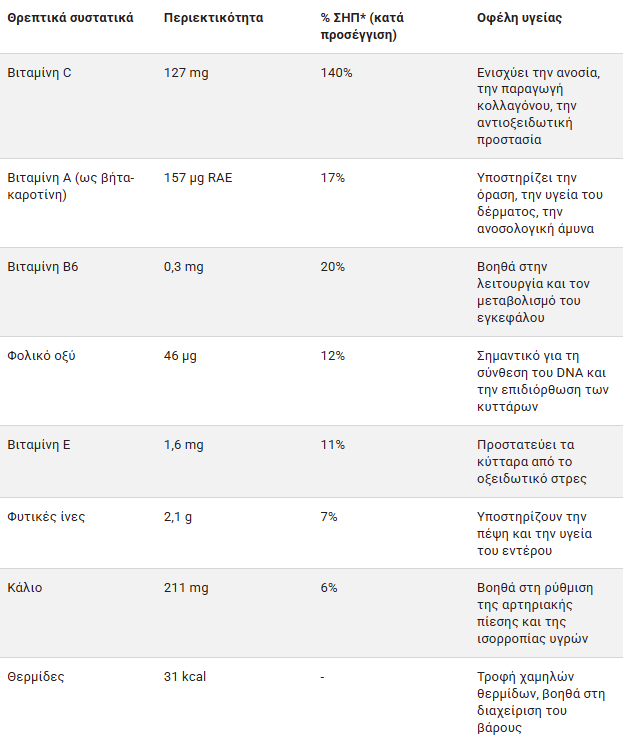Click the '140%' percentage cell

tap(336, 73)
